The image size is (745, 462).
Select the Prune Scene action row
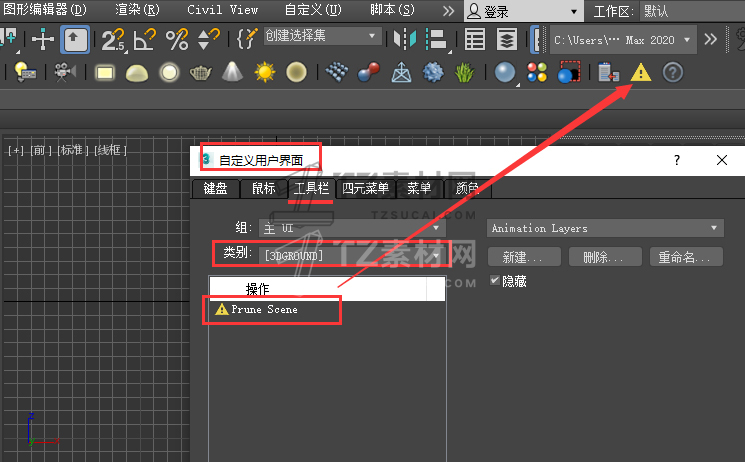pos(327,309)
